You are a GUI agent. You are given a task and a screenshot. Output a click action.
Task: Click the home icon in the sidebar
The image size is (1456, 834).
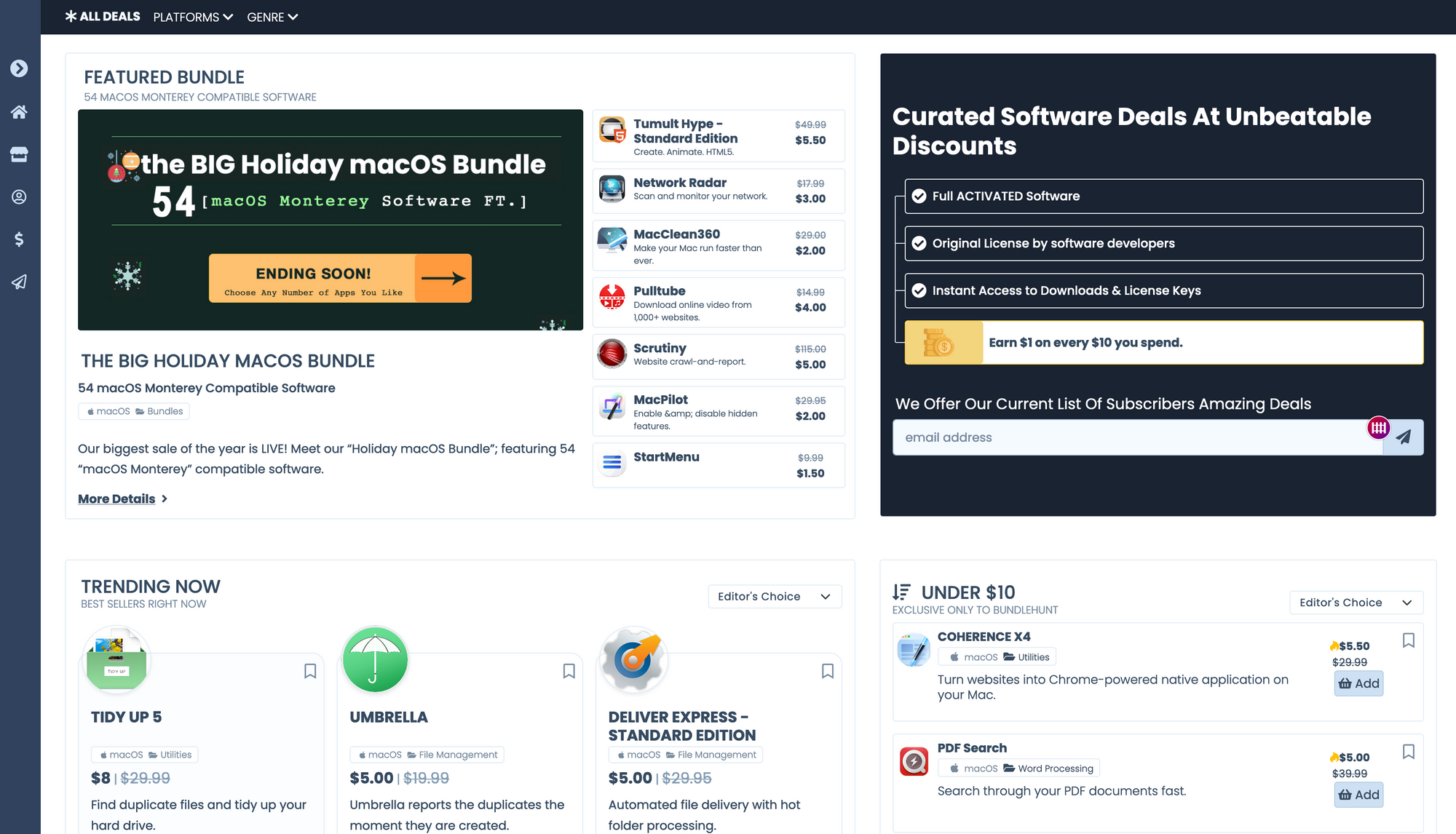pos(19,111)
